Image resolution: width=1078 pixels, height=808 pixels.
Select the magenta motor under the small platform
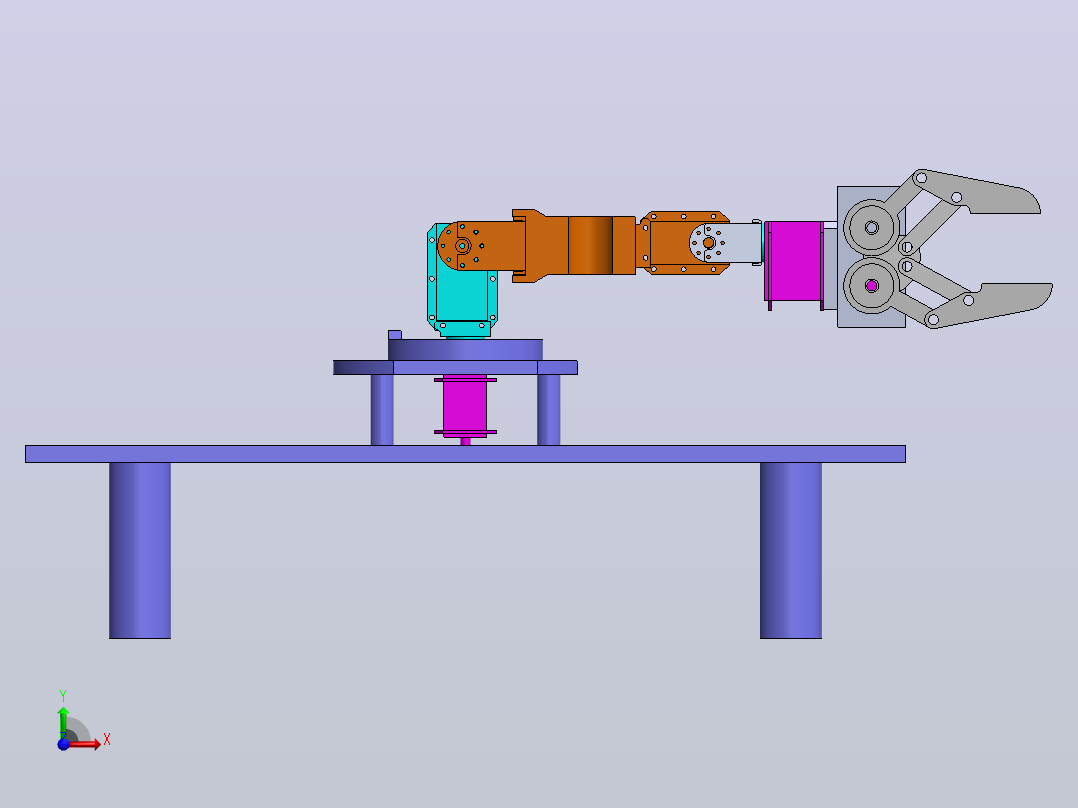tap(465, 406)
